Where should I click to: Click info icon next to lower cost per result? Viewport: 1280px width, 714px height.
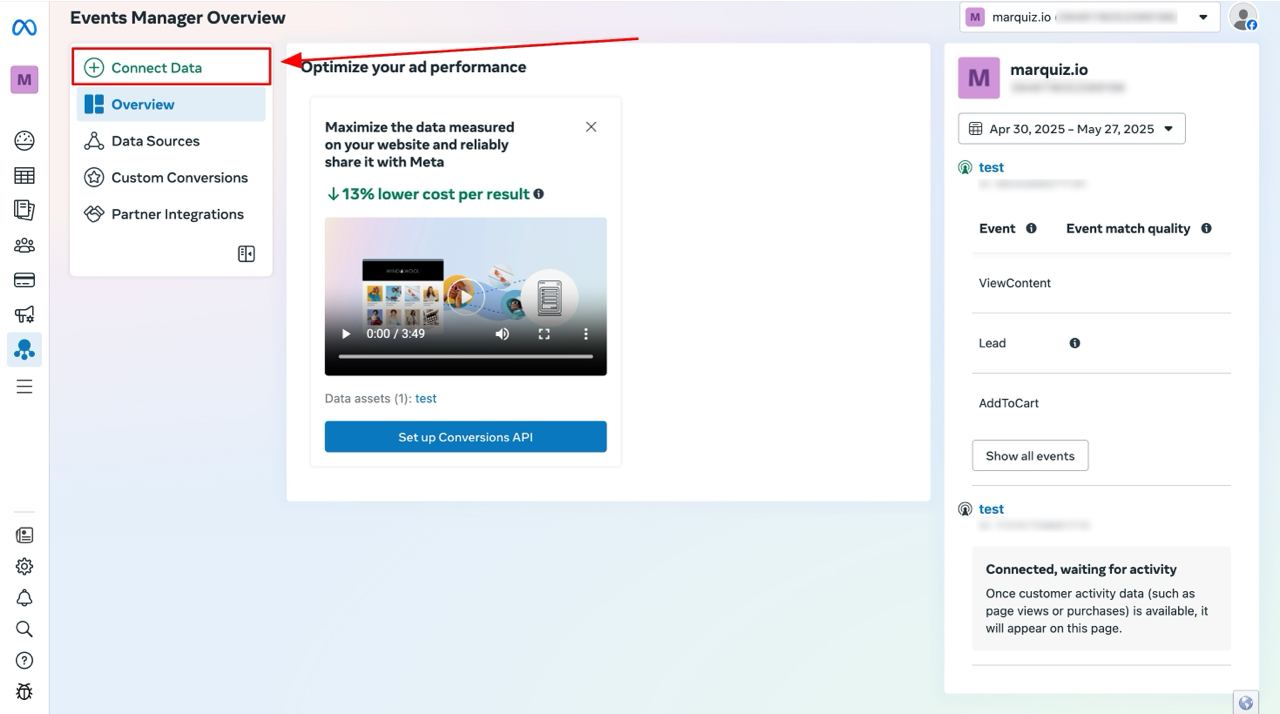pyautogui.click(x=539, y=194)
